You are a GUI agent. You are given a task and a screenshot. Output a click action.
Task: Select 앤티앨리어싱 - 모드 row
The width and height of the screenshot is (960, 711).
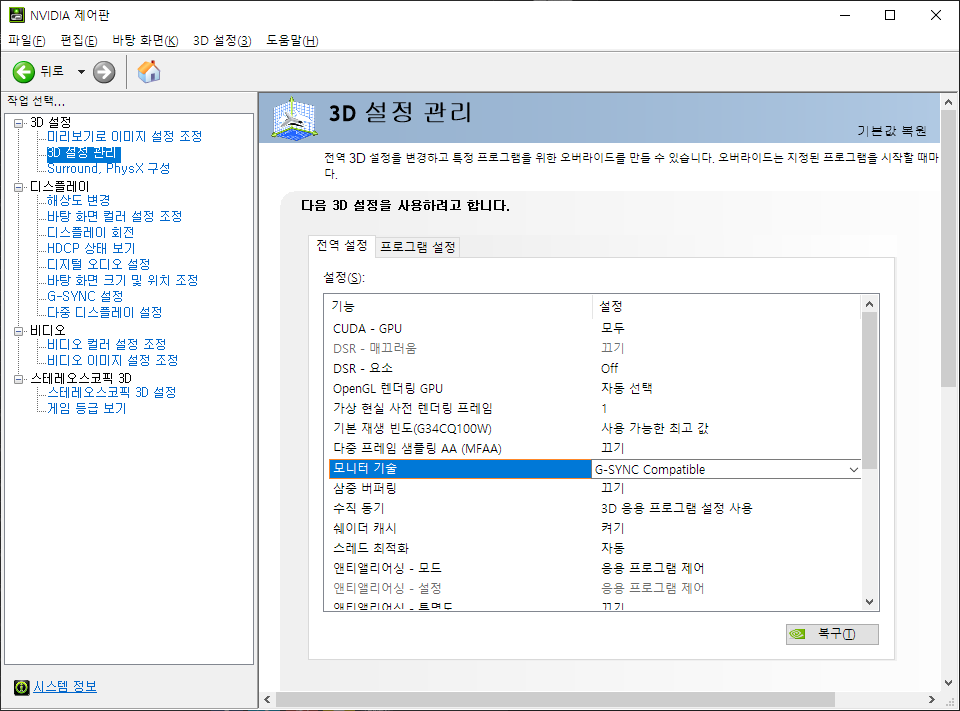click(594, 568)
